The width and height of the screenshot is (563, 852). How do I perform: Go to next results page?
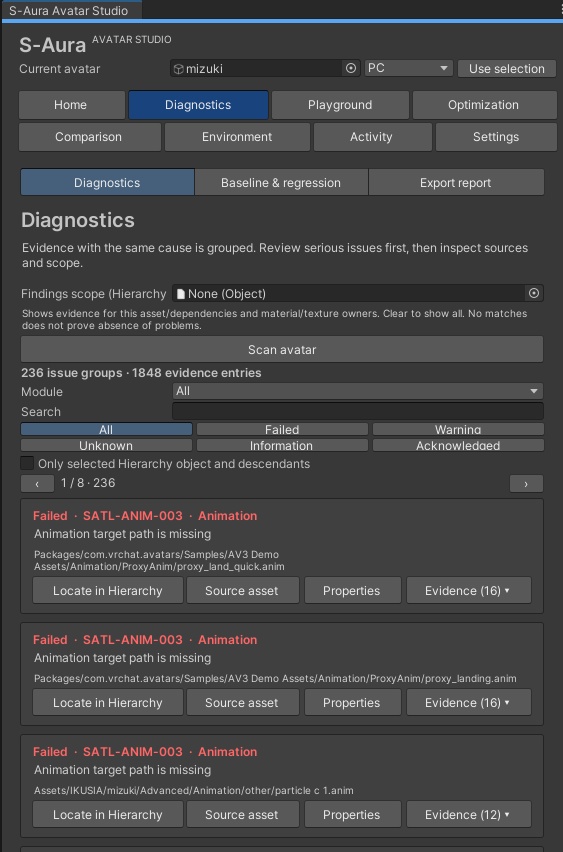(526, 484)
